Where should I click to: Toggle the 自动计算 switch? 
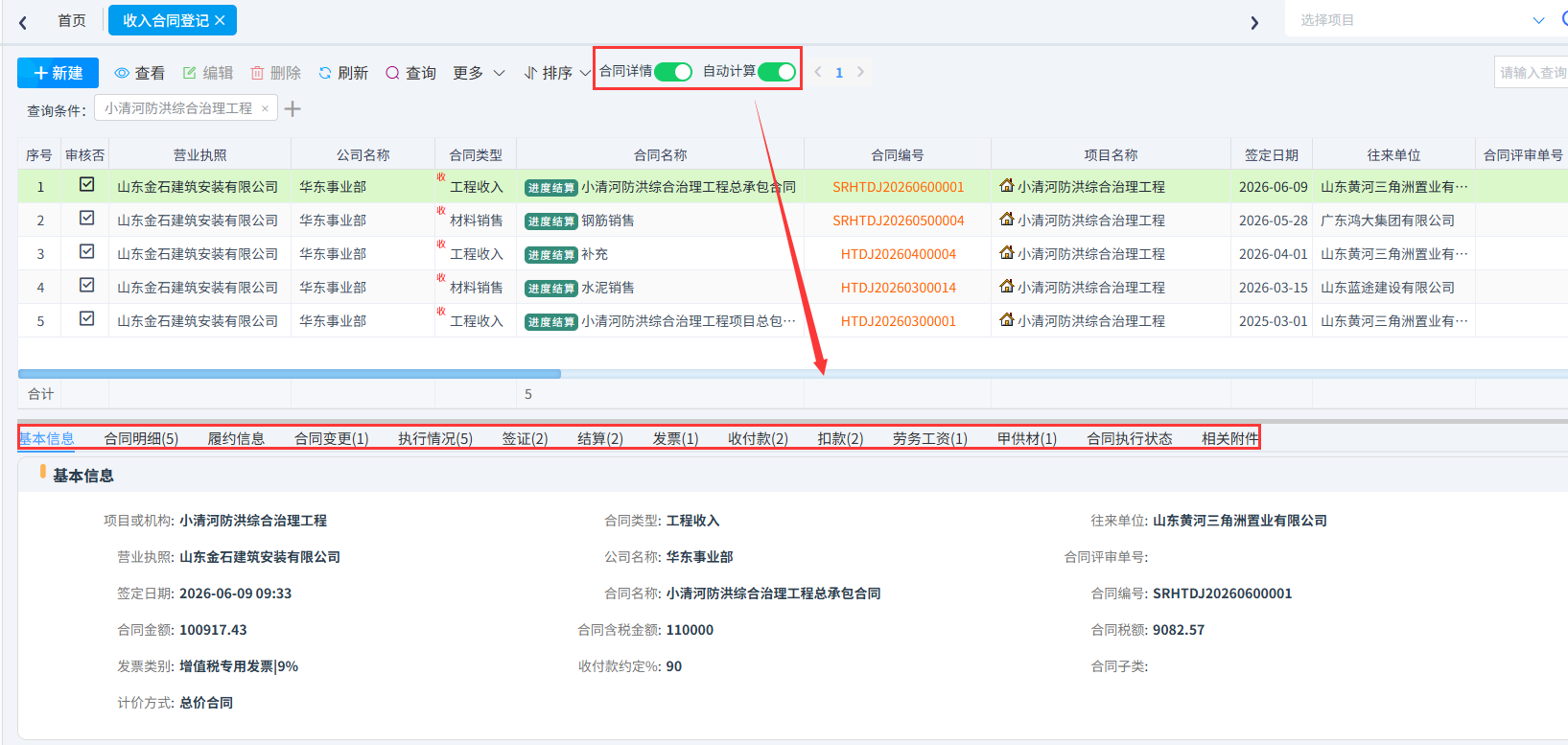[777, 72]
